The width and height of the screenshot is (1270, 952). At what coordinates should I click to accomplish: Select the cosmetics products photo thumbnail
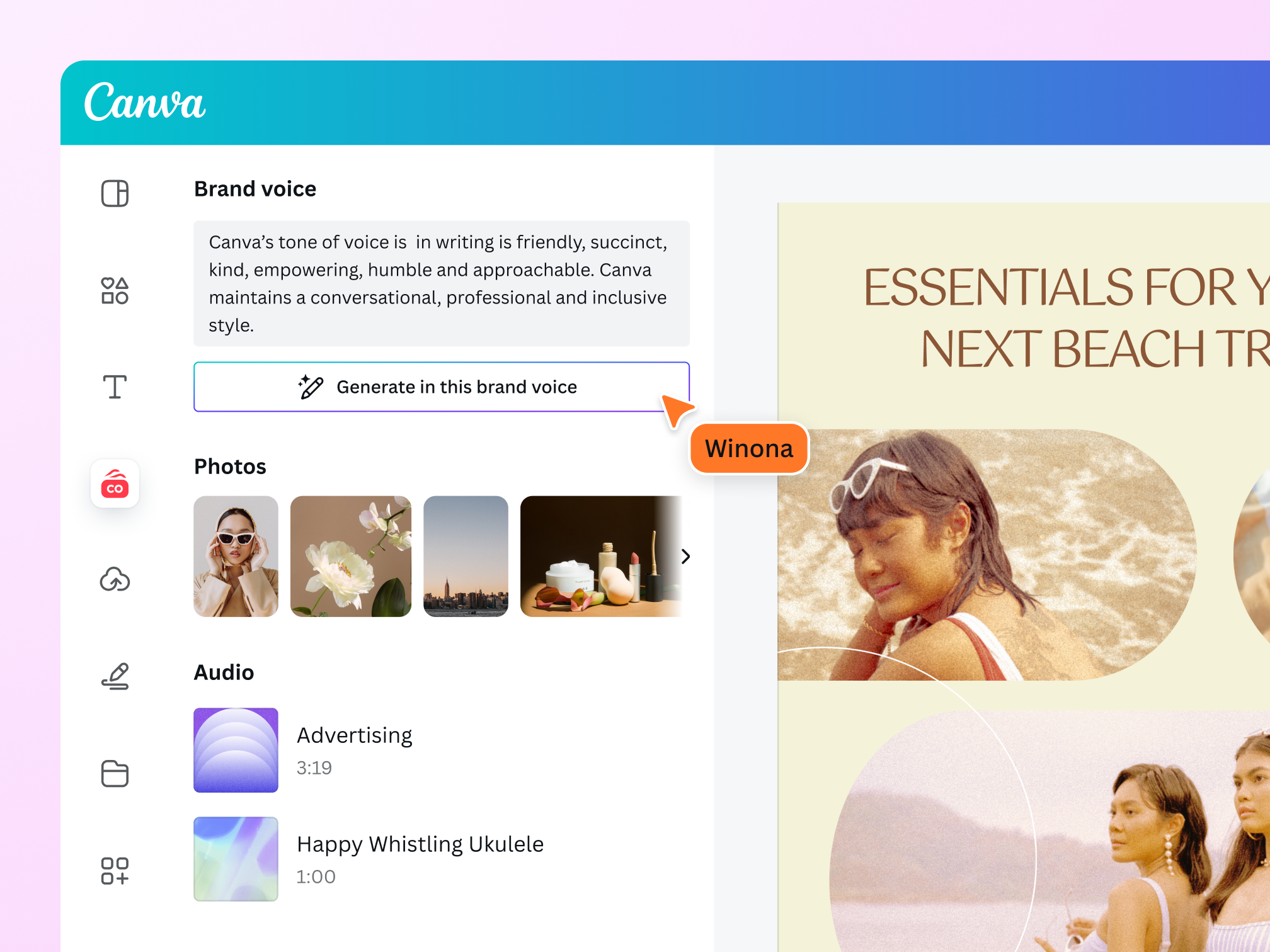point(601,557)
